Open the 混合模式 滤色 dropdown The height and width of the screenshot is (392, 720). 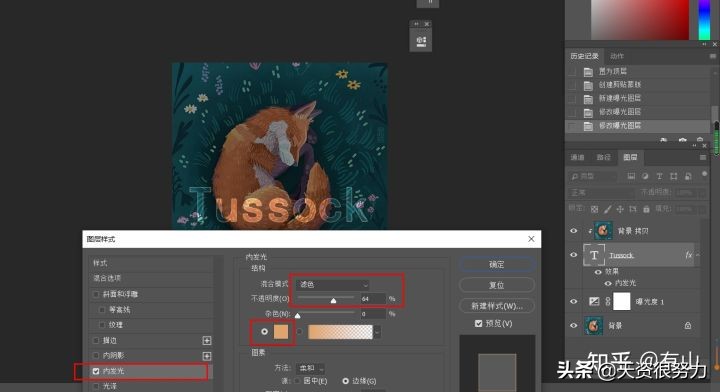(332, 285)
